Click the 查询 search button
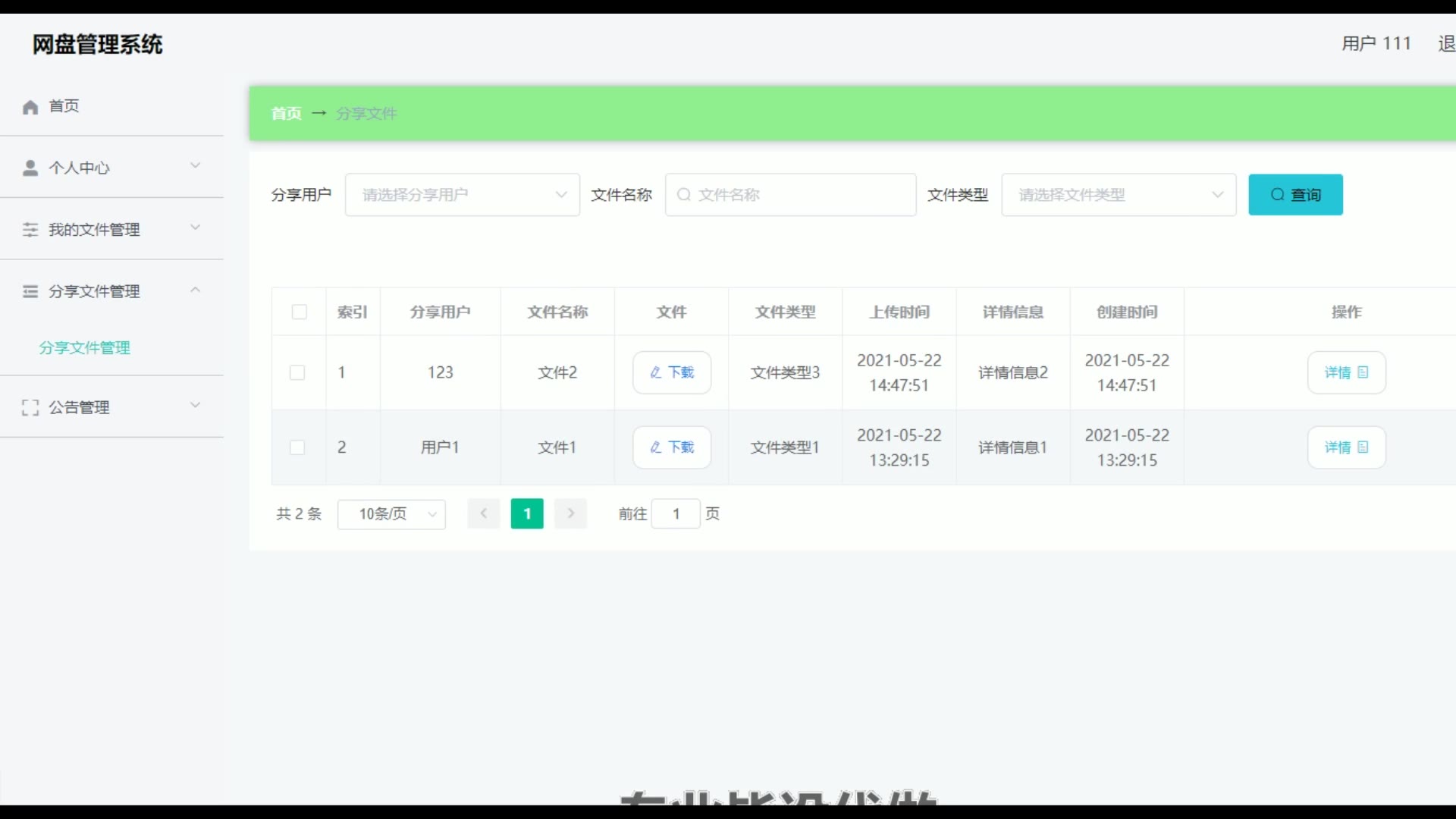This screenshot has height=819, width=1456. tap(1295, 195)
